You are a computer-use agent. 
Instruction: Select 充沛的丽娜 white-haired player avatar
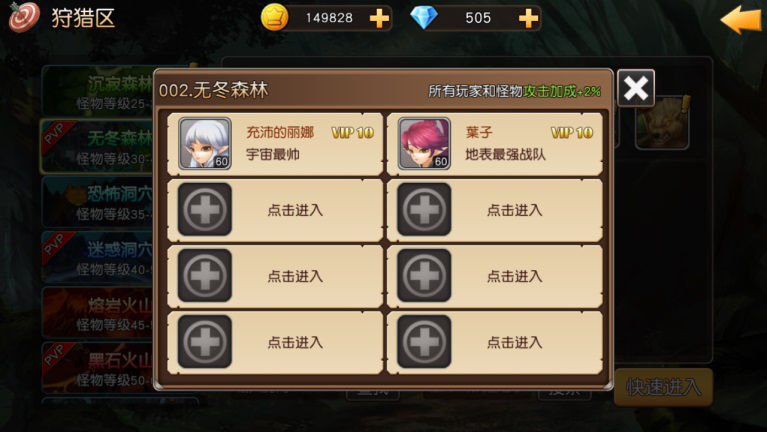coord(205,143)
